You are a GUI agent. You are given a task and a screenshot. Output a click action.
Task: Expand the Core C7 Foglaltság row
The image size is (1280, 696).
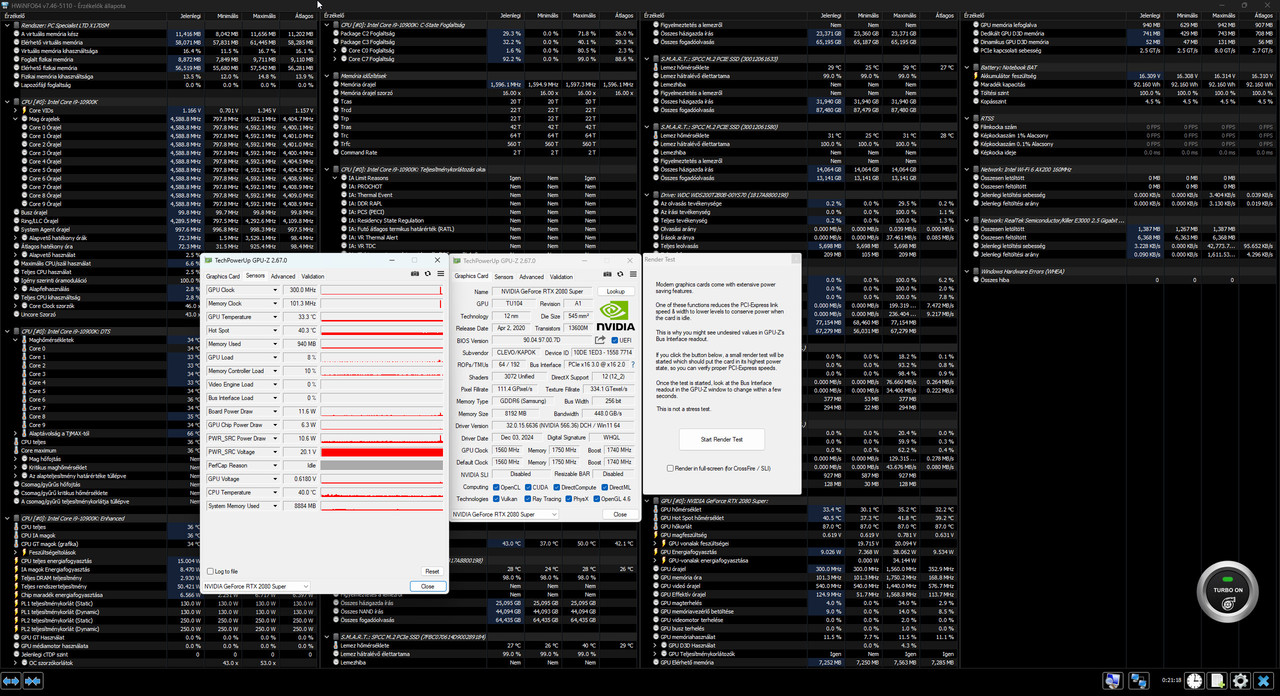(x=336, y=59)
